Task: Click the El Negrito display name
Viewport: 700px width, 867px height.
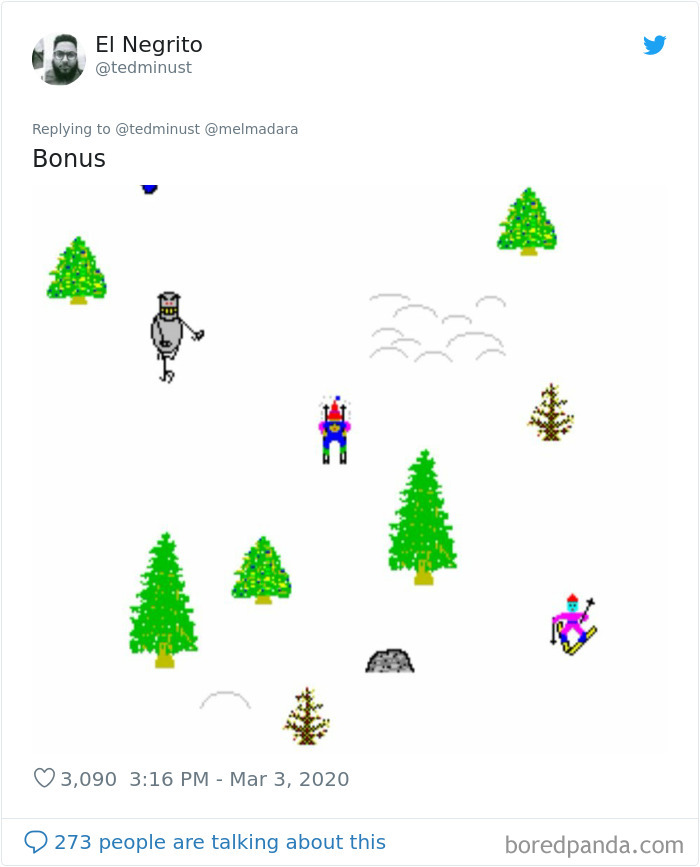Action: click(x=149, y=44)
